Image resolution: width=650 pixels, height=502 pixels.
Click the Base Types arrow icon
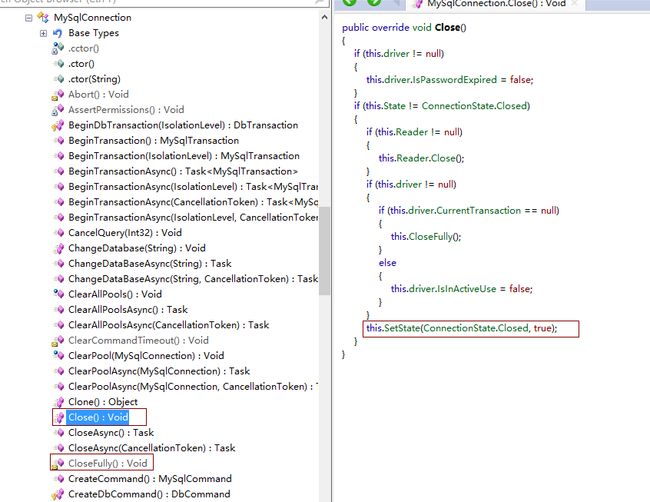tap(58, 33)
